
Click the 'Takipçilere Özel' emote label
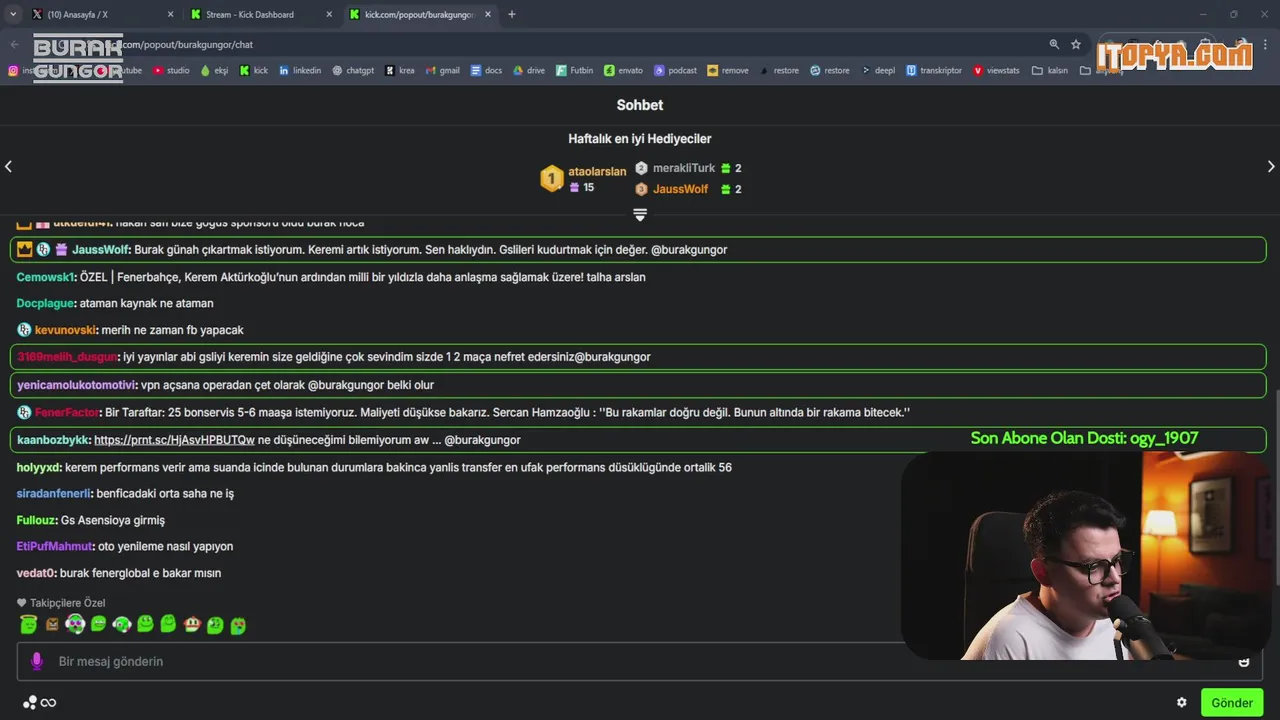coord(67,603)
